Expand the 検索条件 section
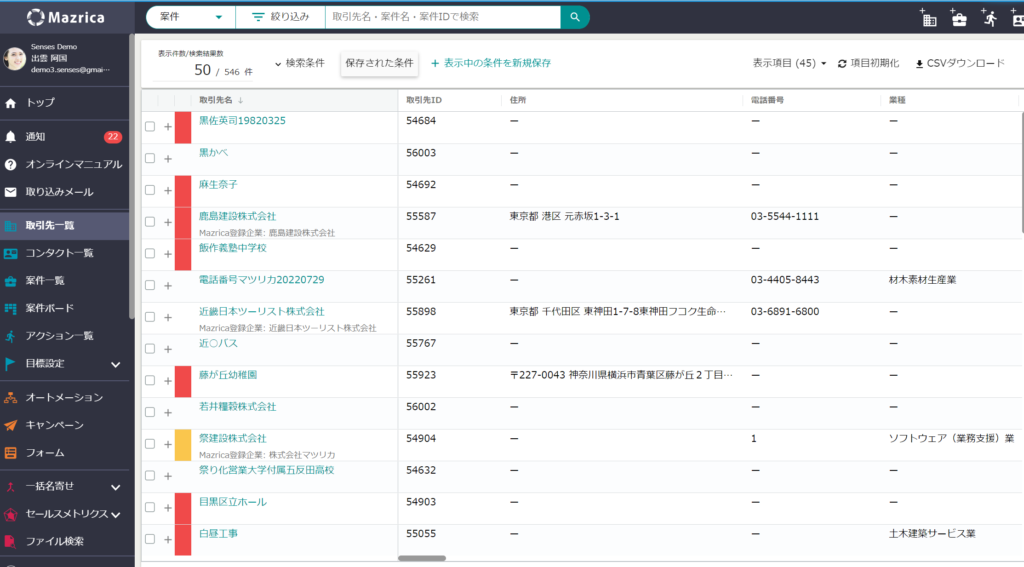This screenshot has height=567, width=1024. click(299, 63)
